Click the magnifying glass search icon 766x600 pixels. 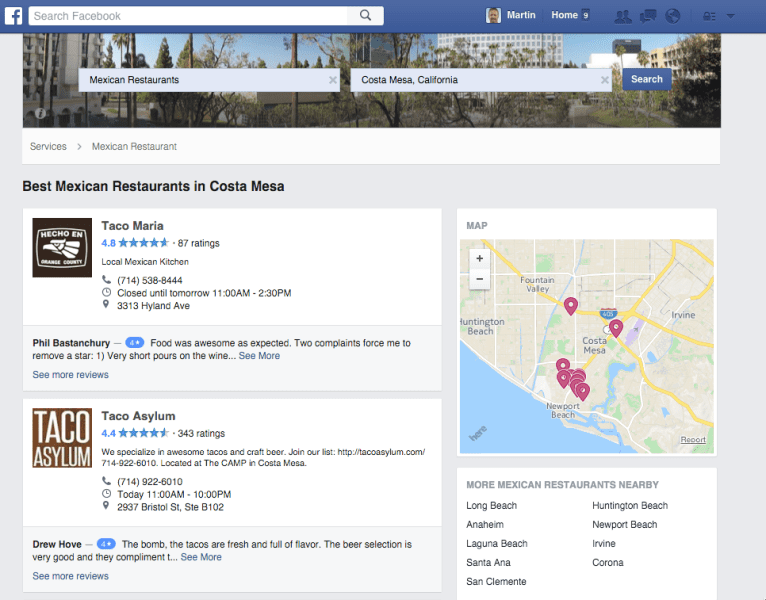(x=365, y=16)
